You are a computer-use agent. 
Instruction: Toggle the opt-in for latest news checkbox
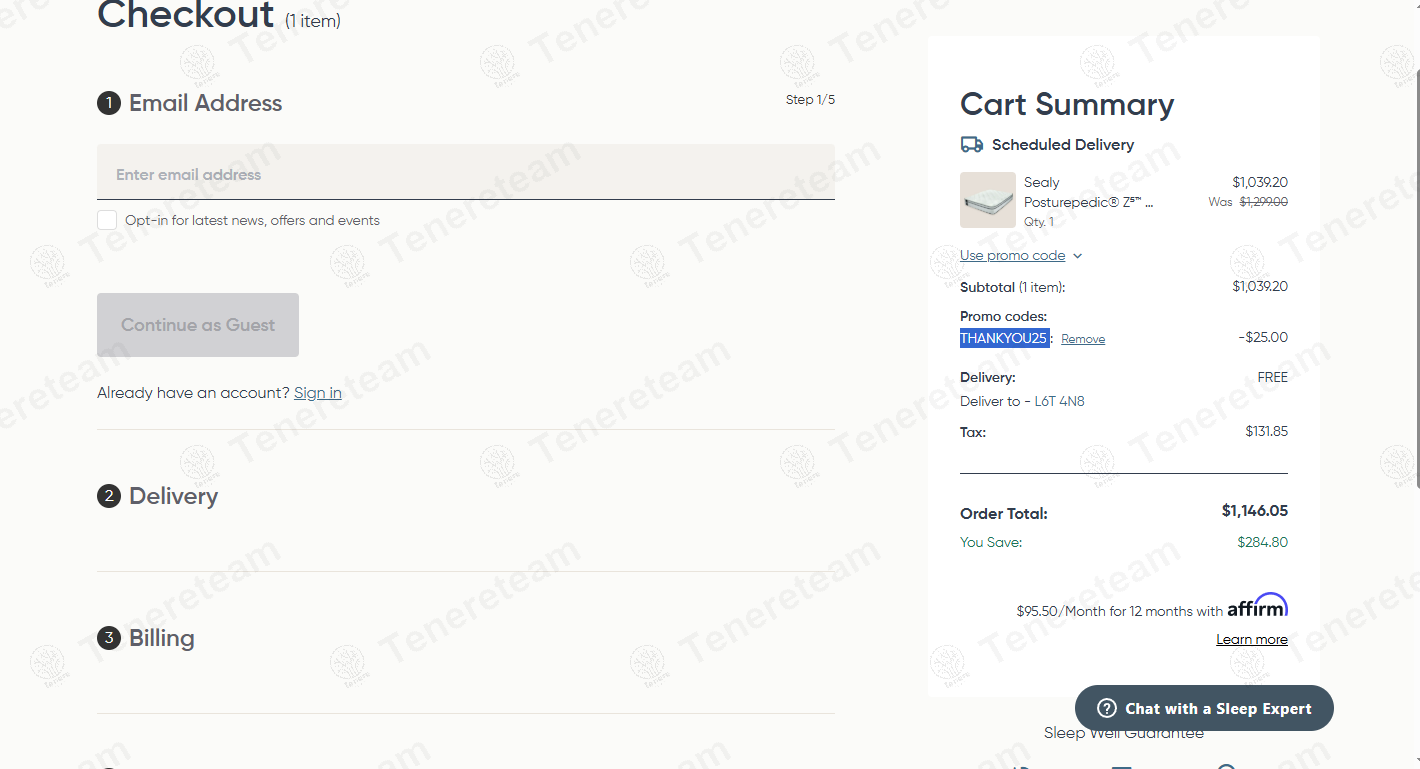[107, 220]
